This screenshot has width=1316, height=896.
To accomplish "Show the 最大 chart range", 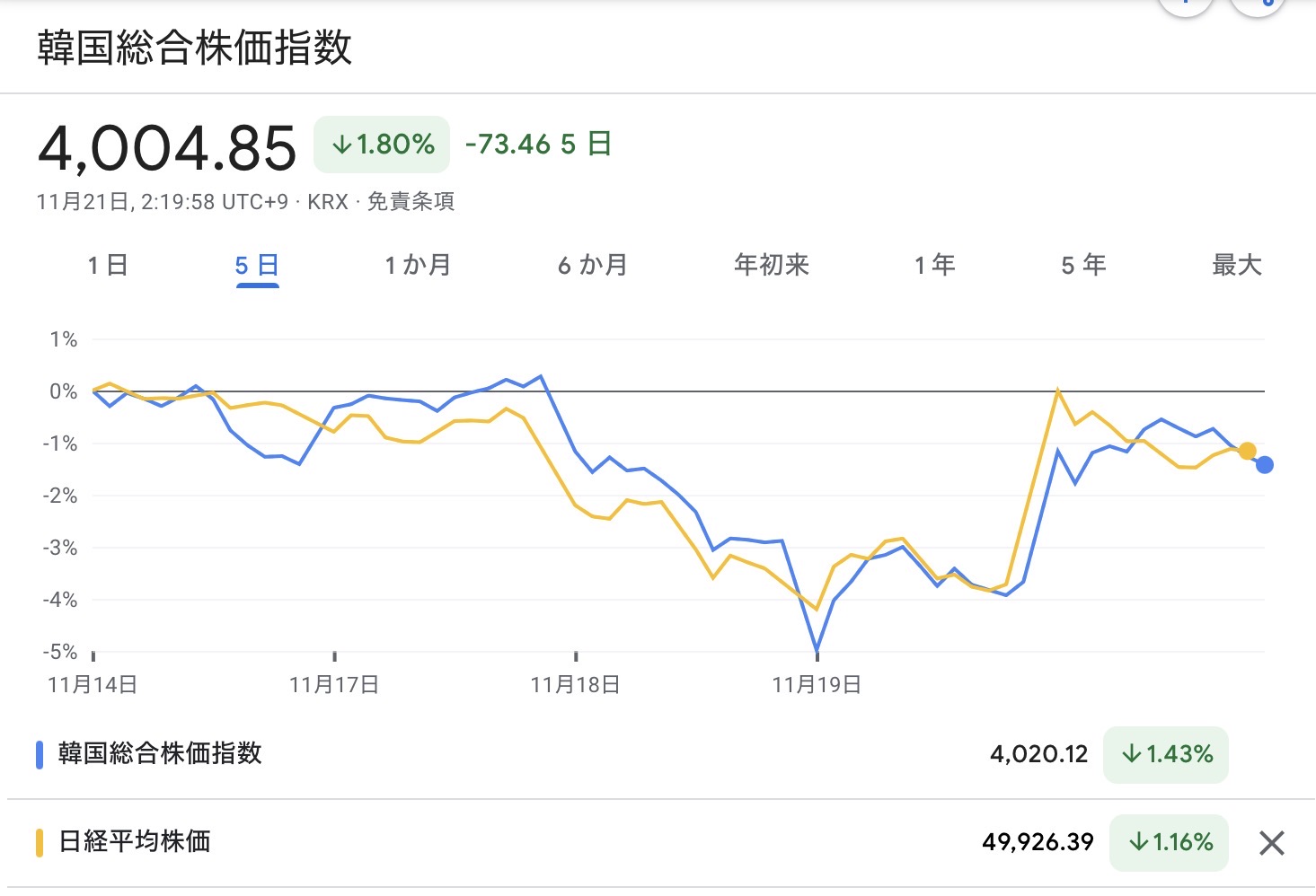I will 1237,266.
